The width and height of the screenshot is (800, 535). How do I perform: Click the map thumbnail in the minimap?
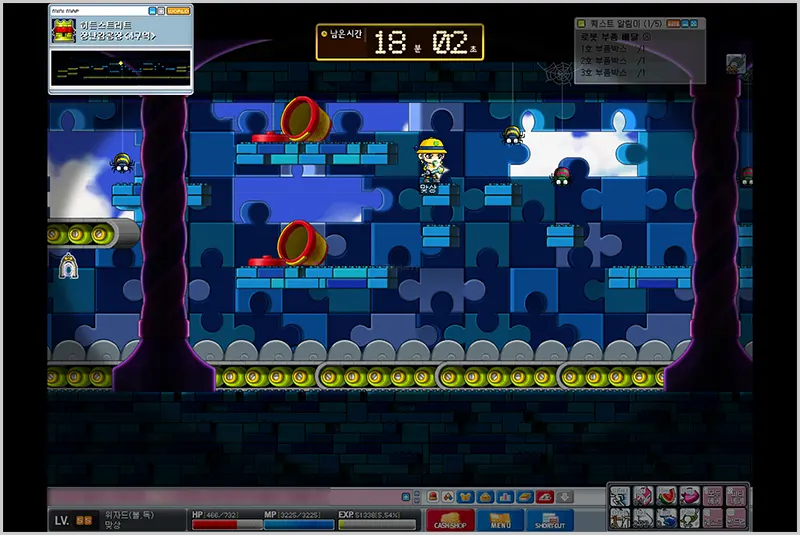[120, 68]
